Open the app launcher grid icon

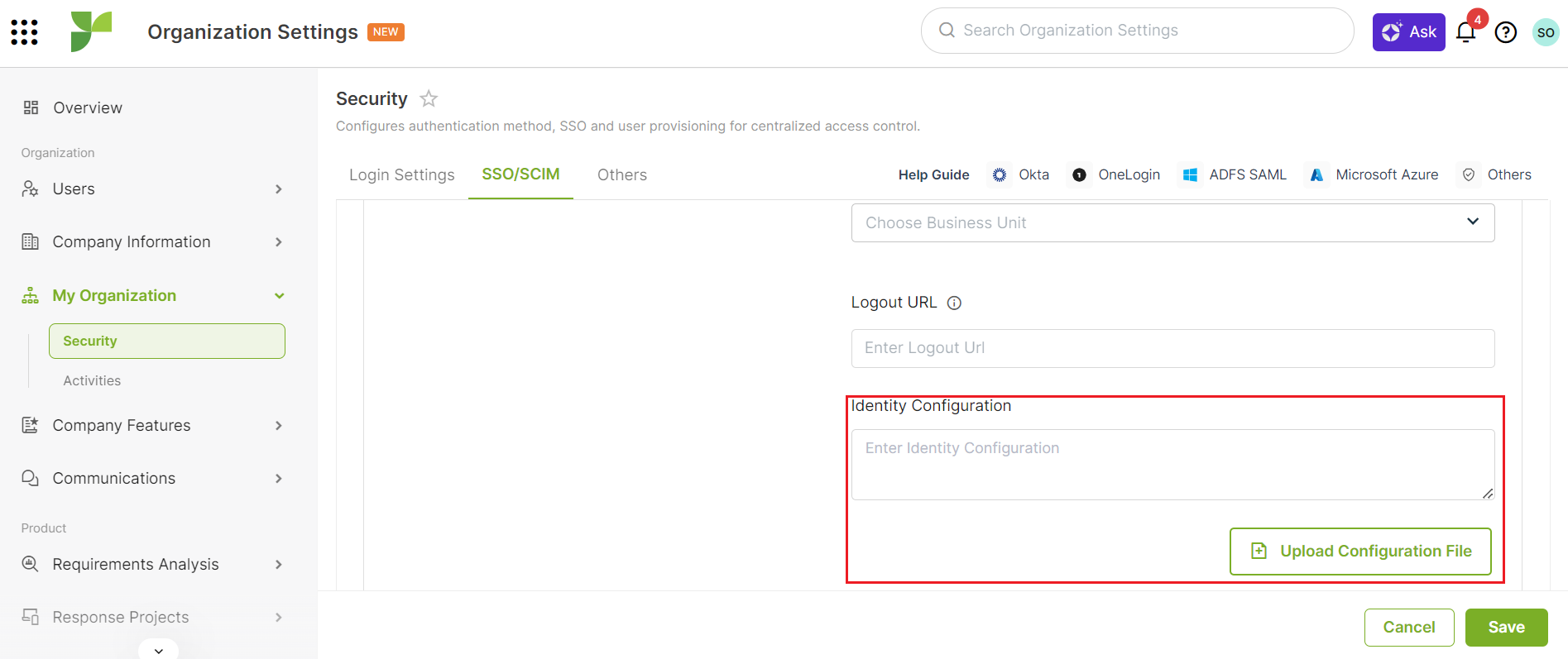pos(24,32)
